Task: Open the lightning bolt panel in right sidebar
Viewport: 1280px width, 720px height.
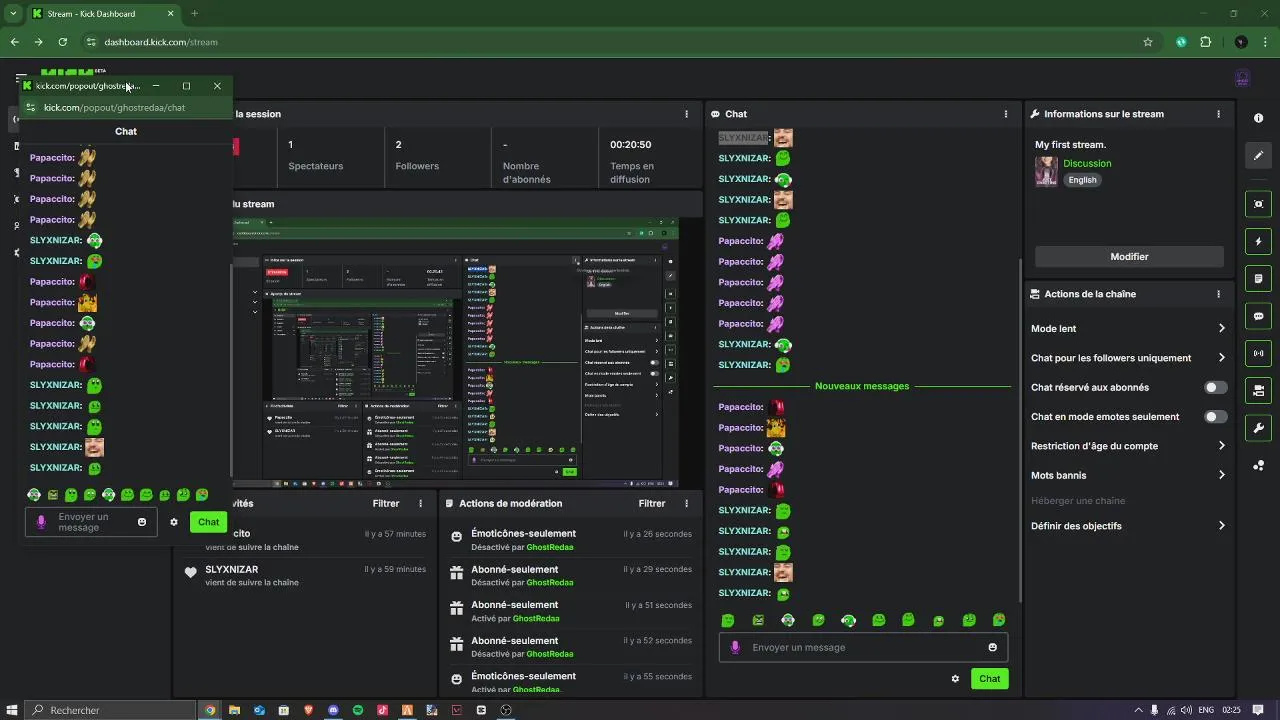Action: click(x=1258, y=241)
